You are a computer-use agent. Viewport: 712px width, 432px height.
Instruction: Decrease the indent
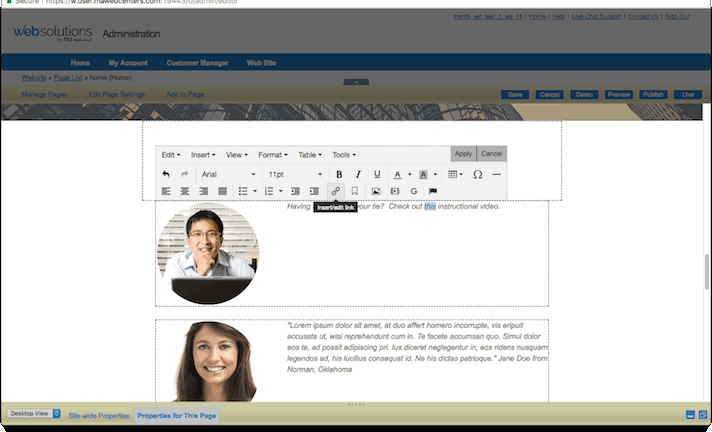(x=295, y=191)
